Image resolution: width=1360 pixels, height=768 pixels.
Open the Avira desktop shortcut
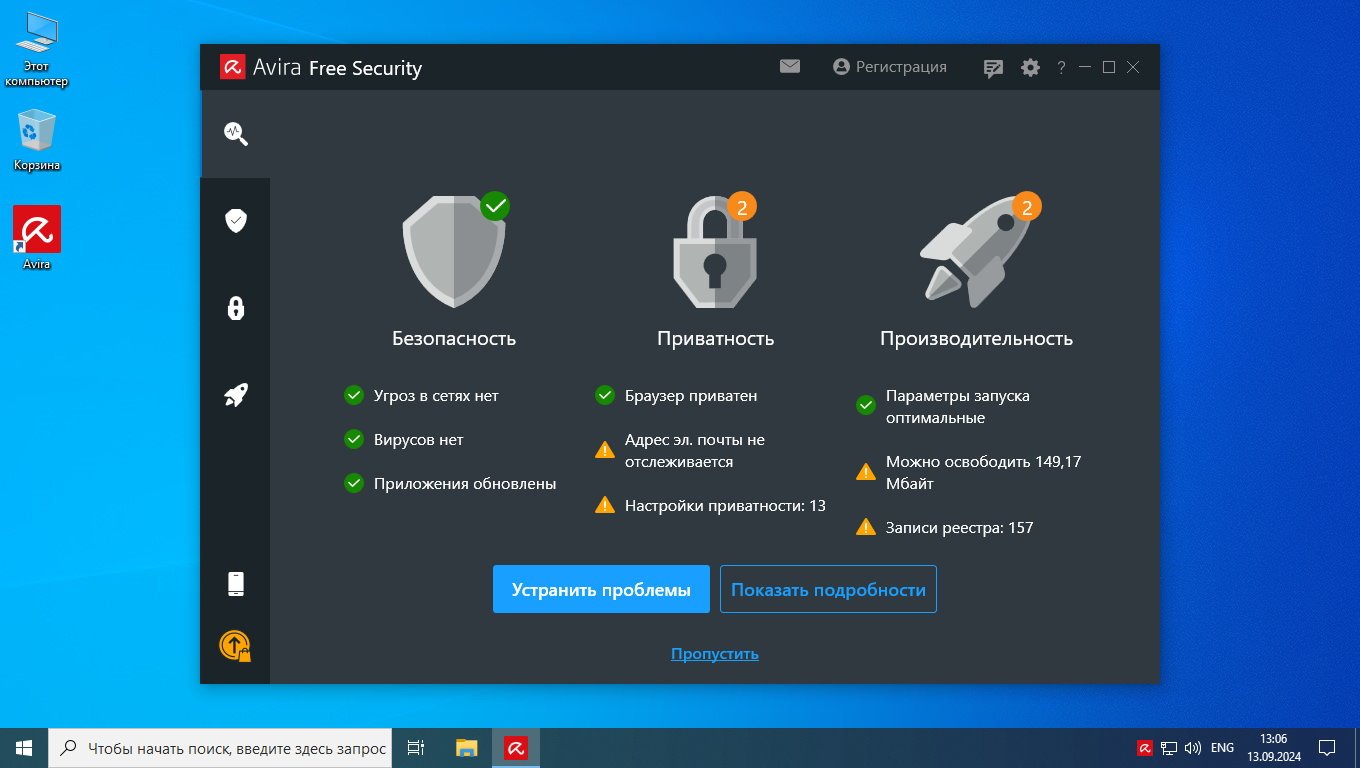tap(37, 238)
